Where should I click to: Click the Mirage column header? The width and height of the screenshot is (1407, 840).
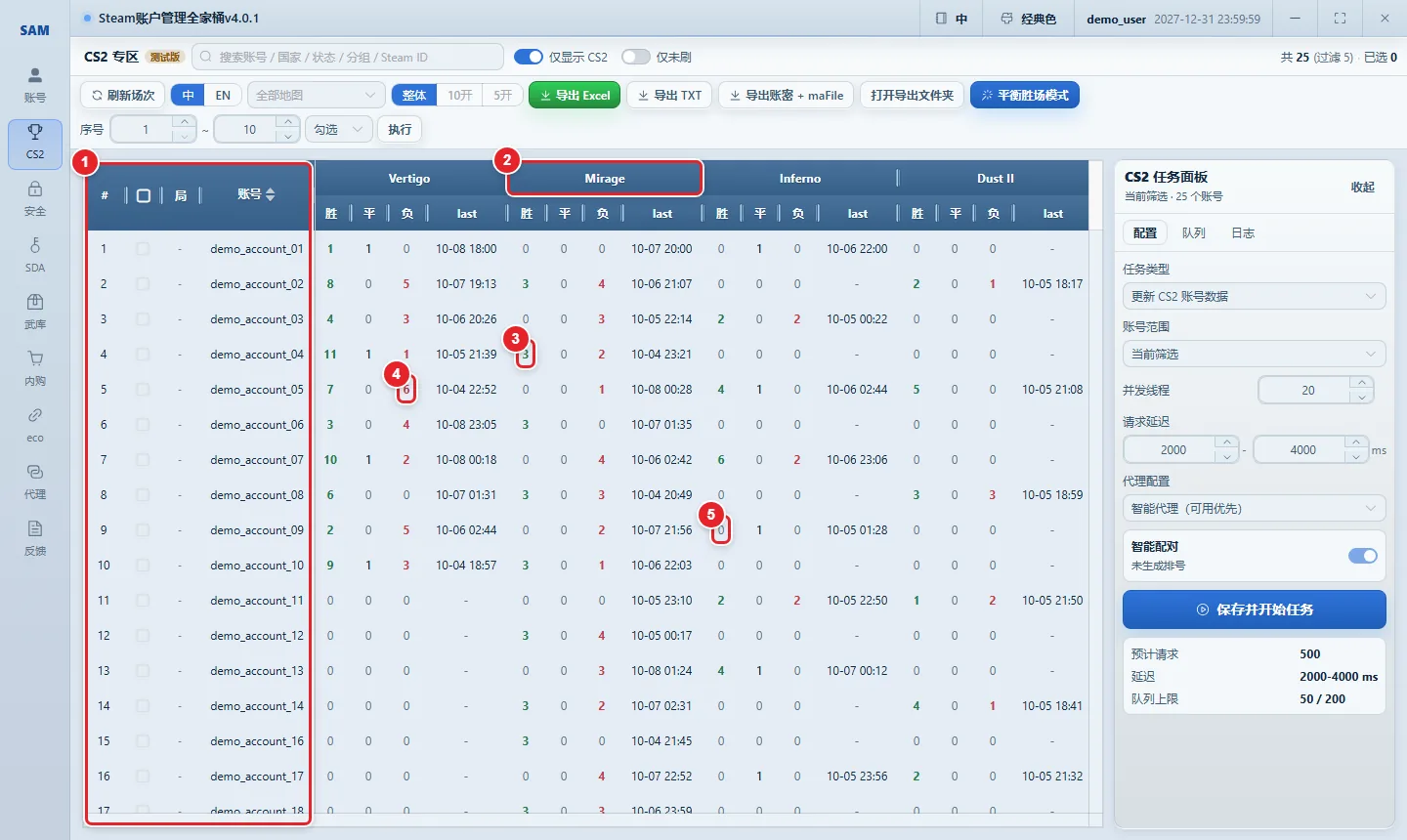tap(605, 178)
